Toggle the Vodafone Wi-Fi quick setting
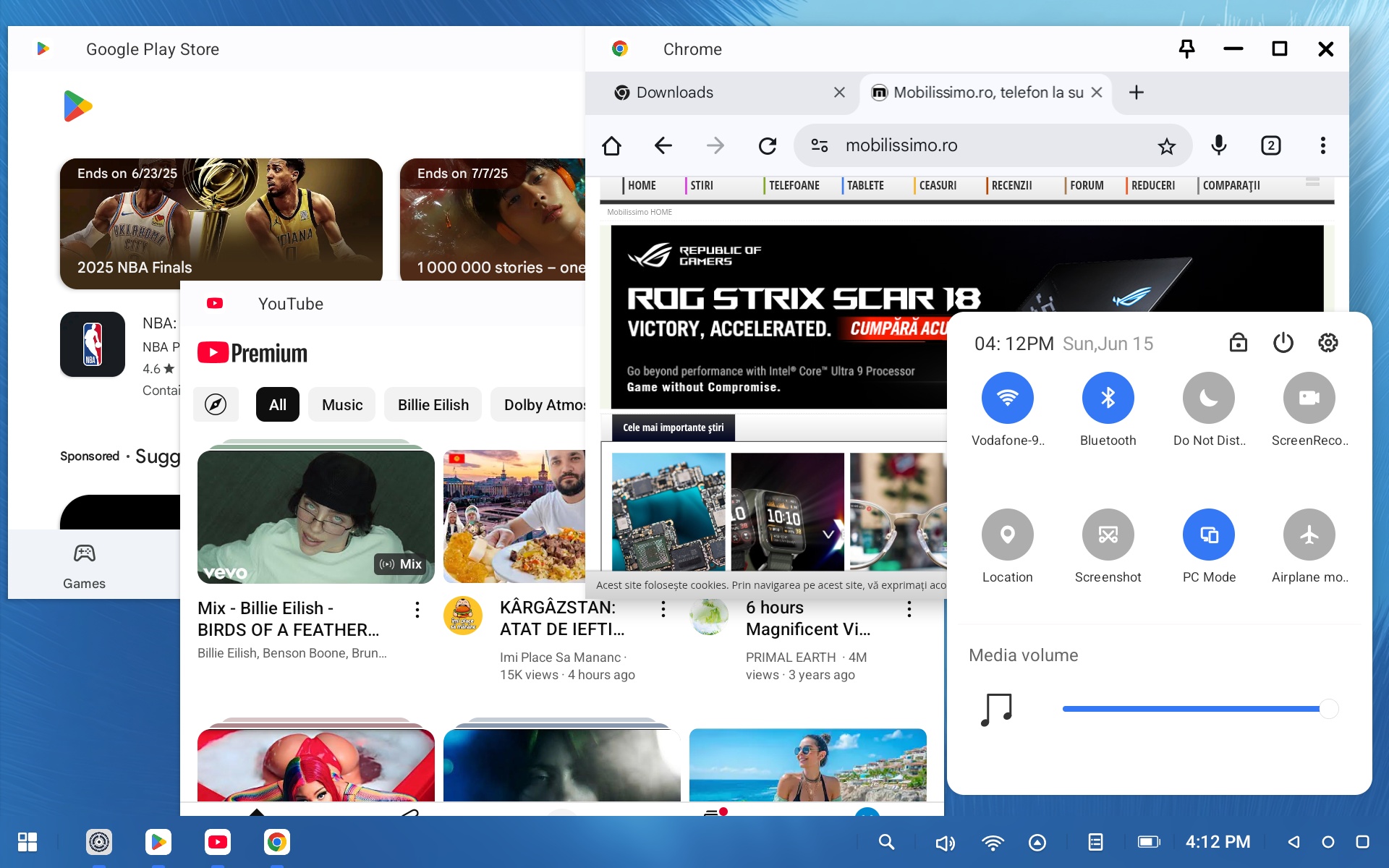 (1007, 398)
